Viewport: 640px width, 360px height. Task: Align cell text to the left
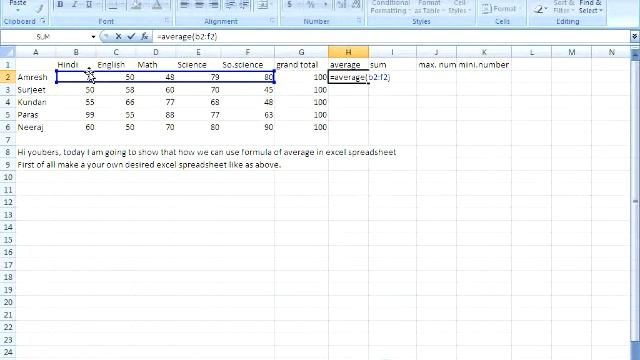pos(184,5)
